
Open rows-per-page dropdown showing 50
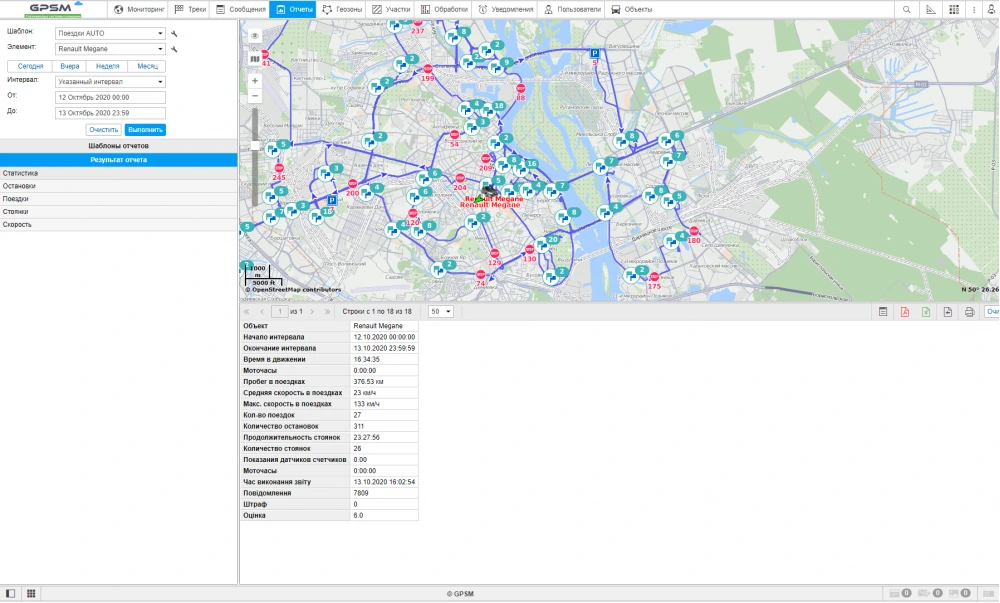(440, 312)
